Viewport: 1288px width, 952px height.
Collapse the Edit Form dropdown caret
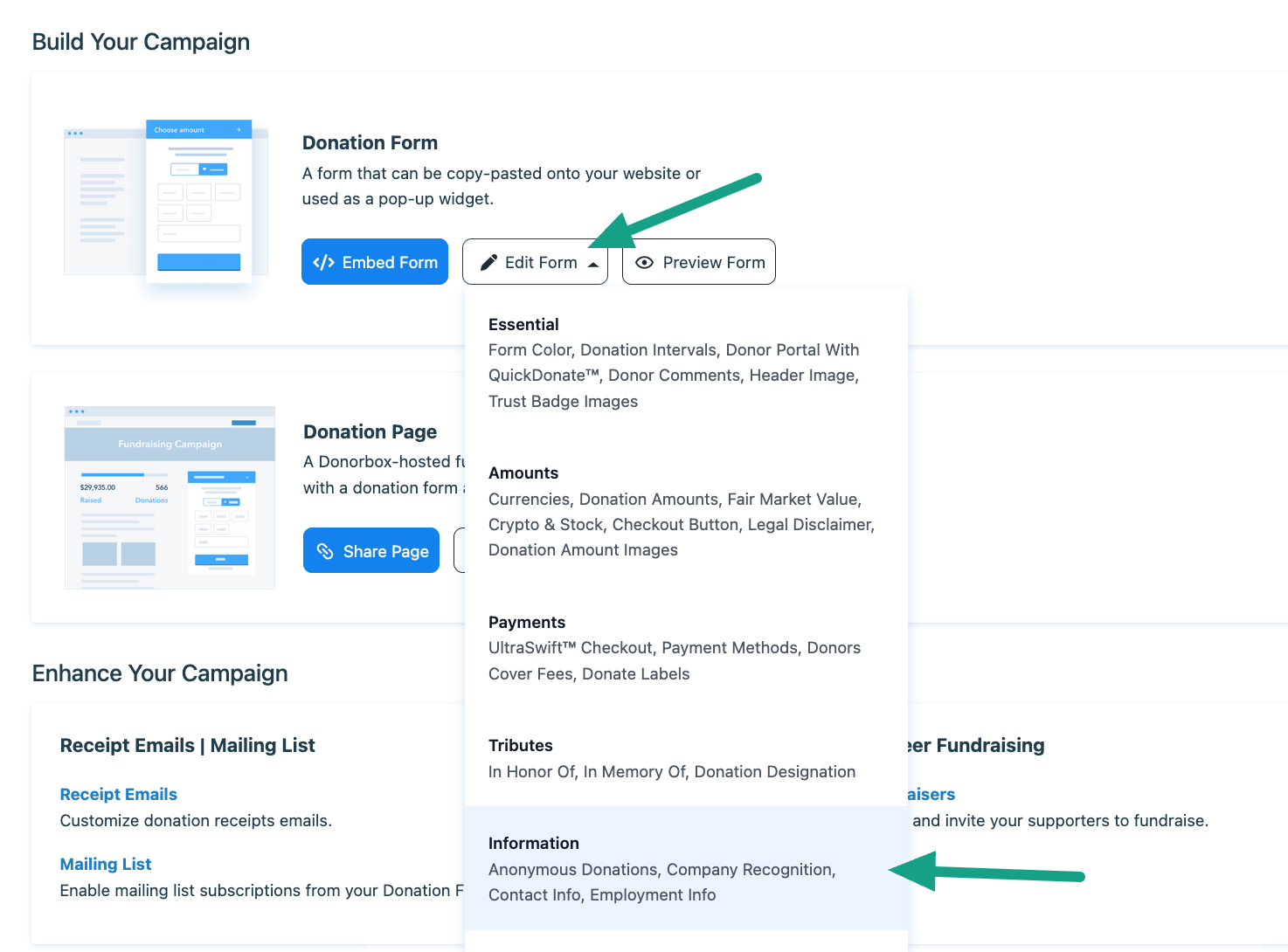593,264
